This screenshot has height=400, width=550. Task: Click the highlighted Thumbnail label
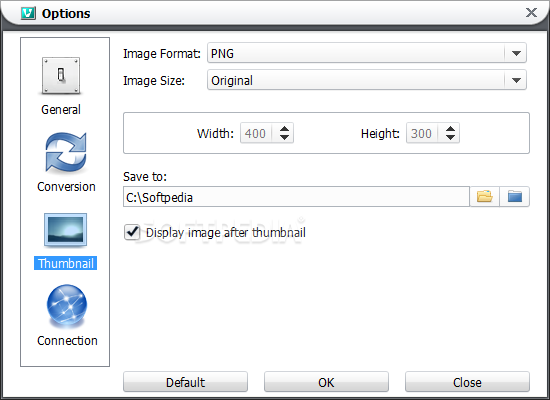coord(66,263)
